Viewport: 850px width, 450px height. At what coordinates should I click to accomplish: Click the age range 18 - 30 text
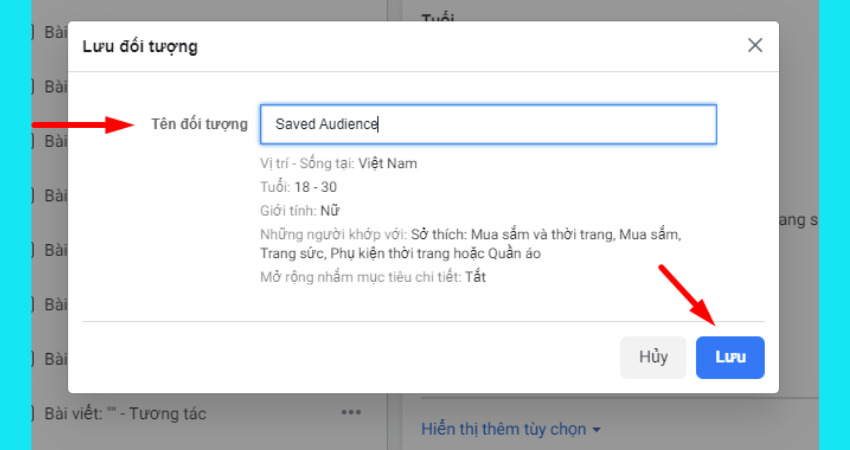click(315, 187)
